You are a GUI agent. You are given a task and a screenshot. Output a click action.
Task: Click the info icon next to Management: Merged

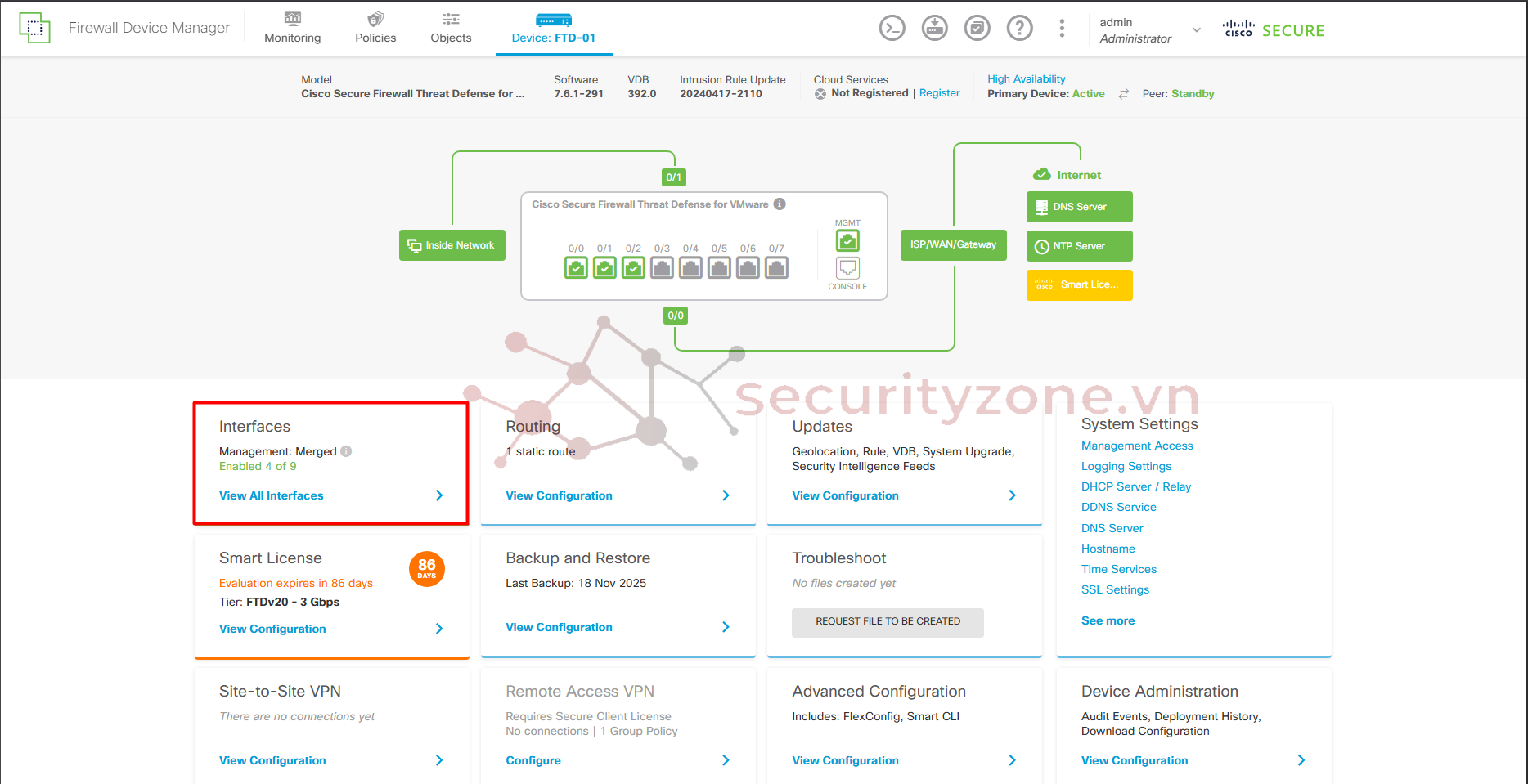tap(347, 451)
